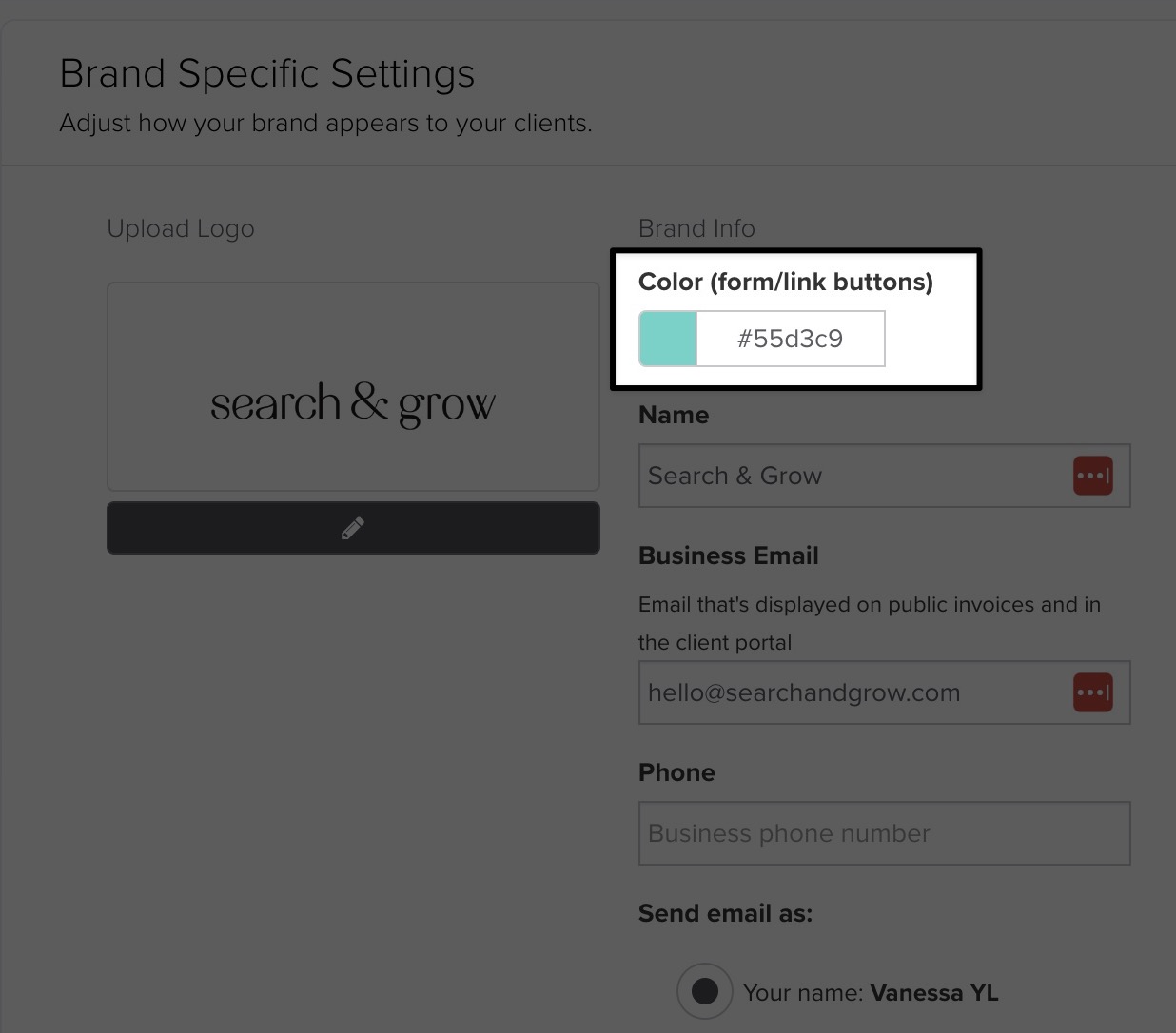Click the public invoices email description text
1176x1033 pixels.
870,623
